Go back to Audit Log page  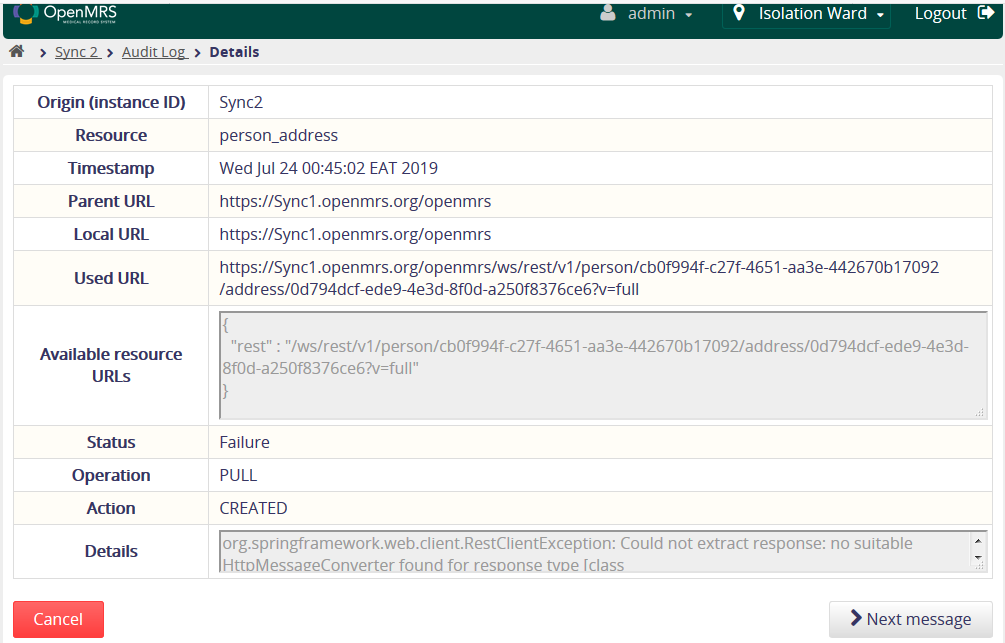click(x=154, y=52)
